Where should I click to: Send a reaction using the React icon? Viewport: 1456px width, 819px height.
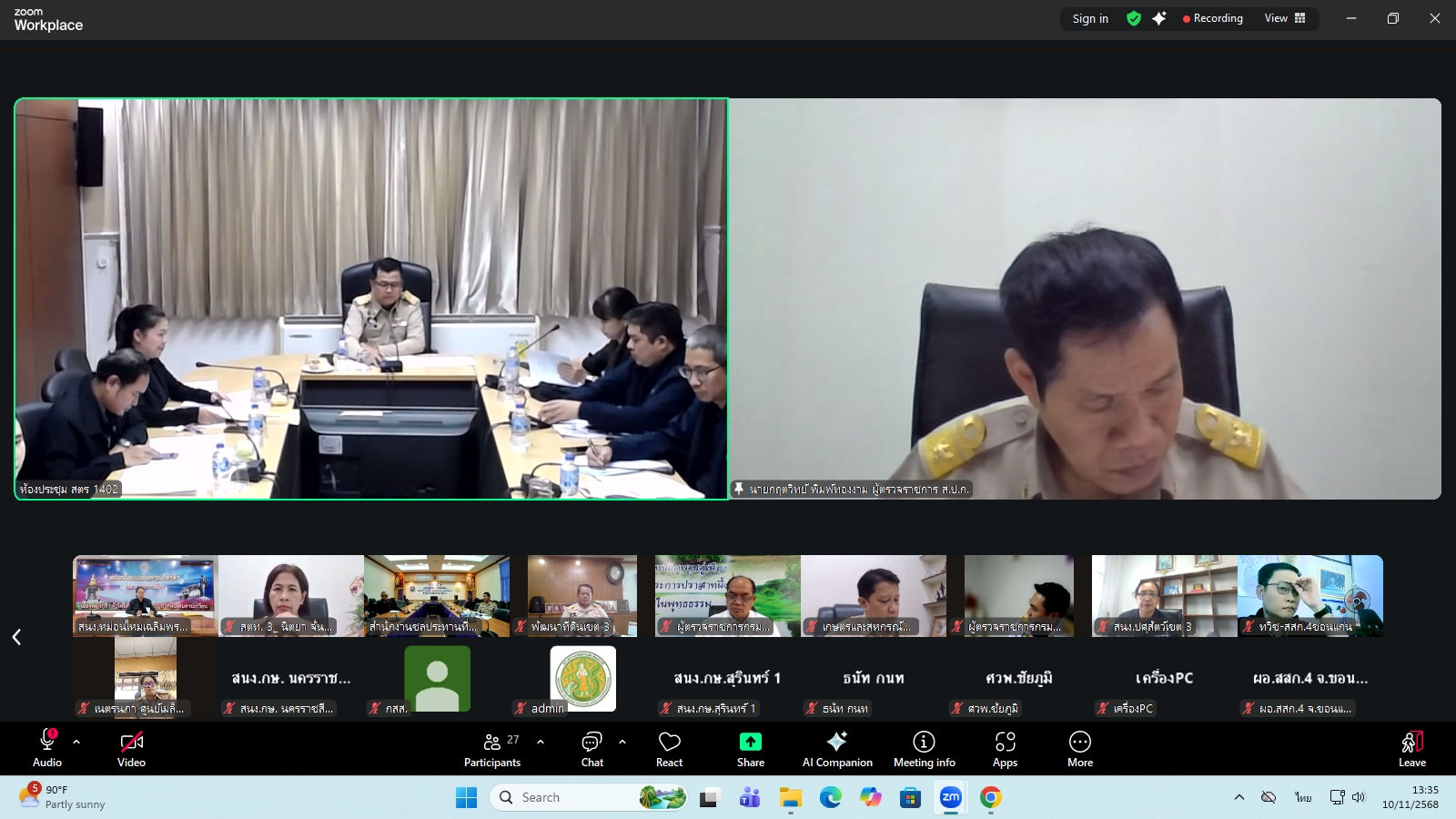click(669, 748)
